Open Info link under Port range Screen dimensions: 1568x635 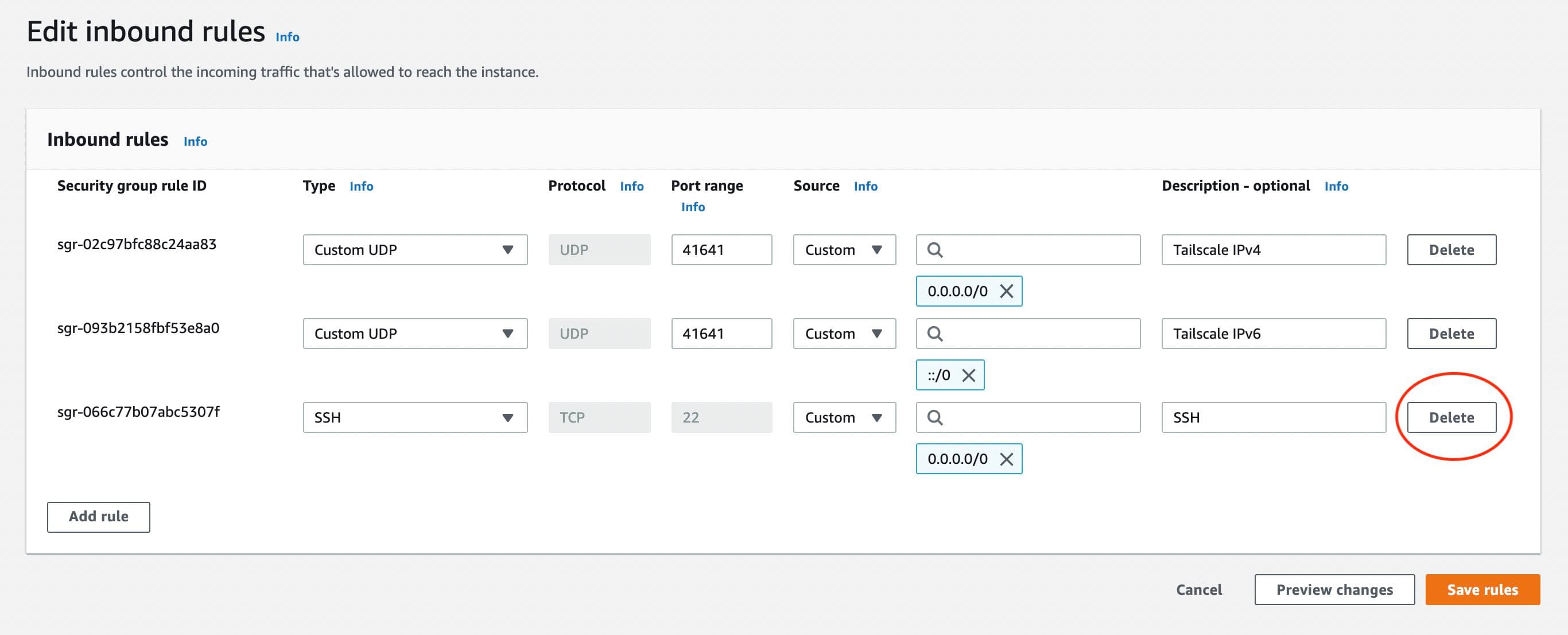pos(693,207)
